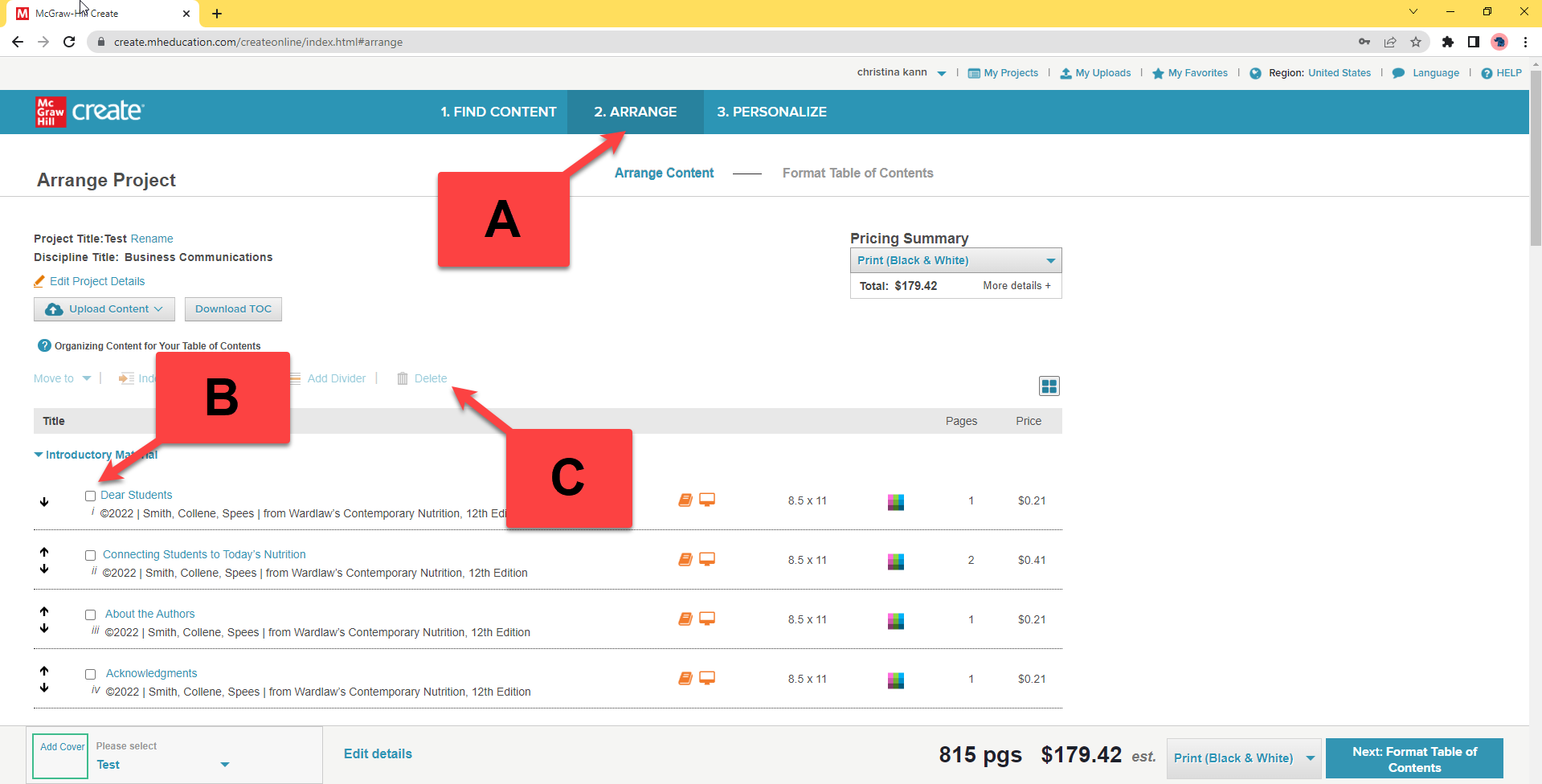1542x784 pixels.
Task: Check the Dear Students checkbox
Action: click(x=90, y=496)
